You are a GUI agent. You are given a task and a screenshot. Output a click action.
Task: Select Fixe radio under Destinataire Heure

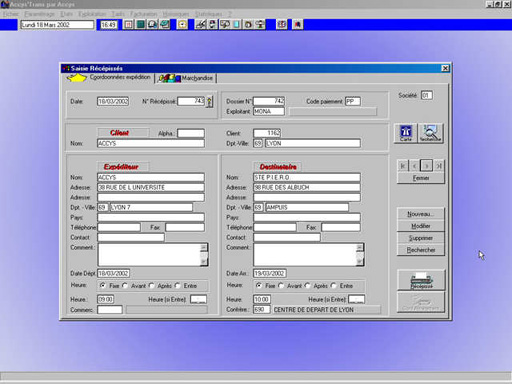click(x=259, y=286)
